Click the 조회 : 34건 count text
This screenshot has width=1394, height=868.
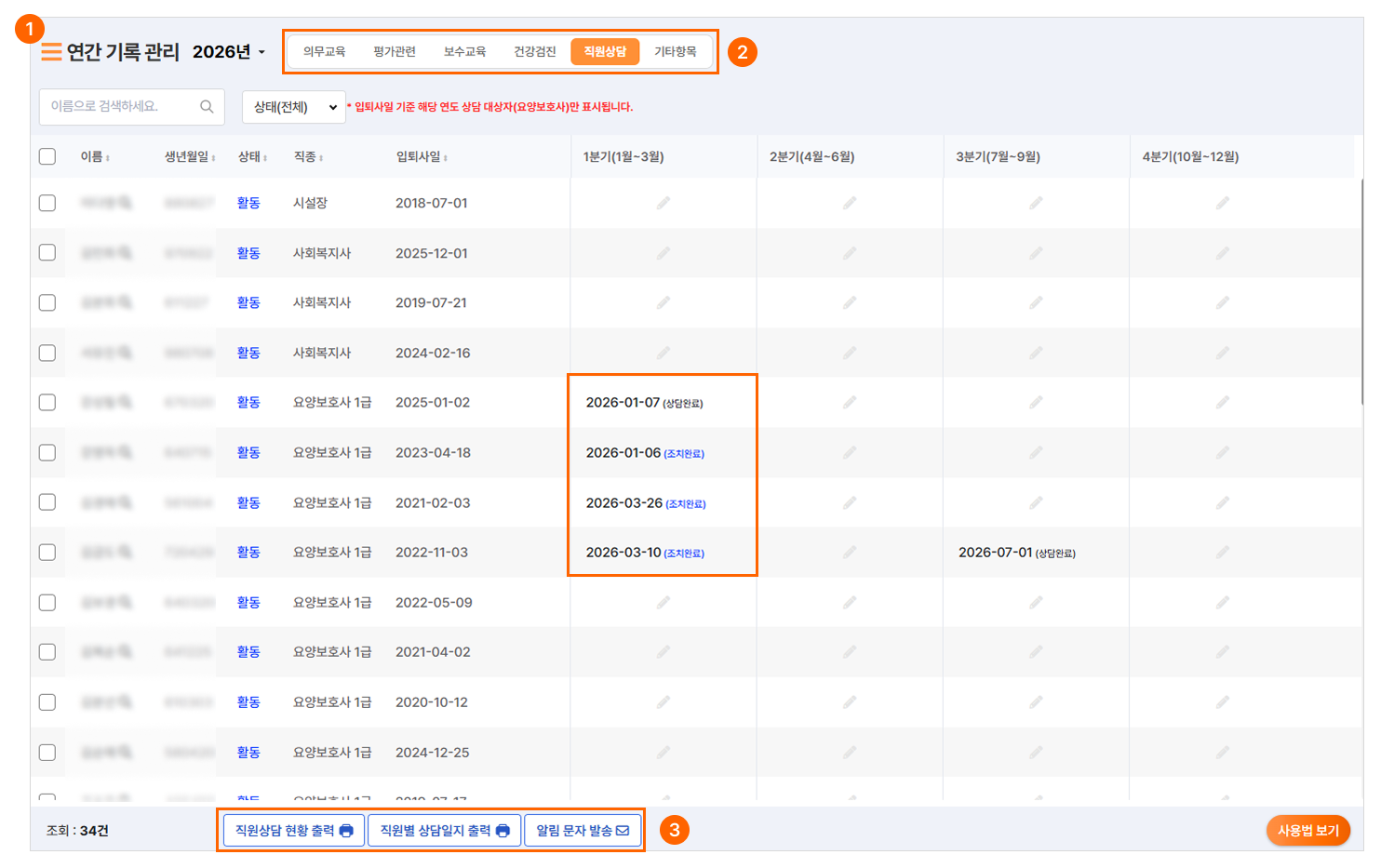(77, 830)
